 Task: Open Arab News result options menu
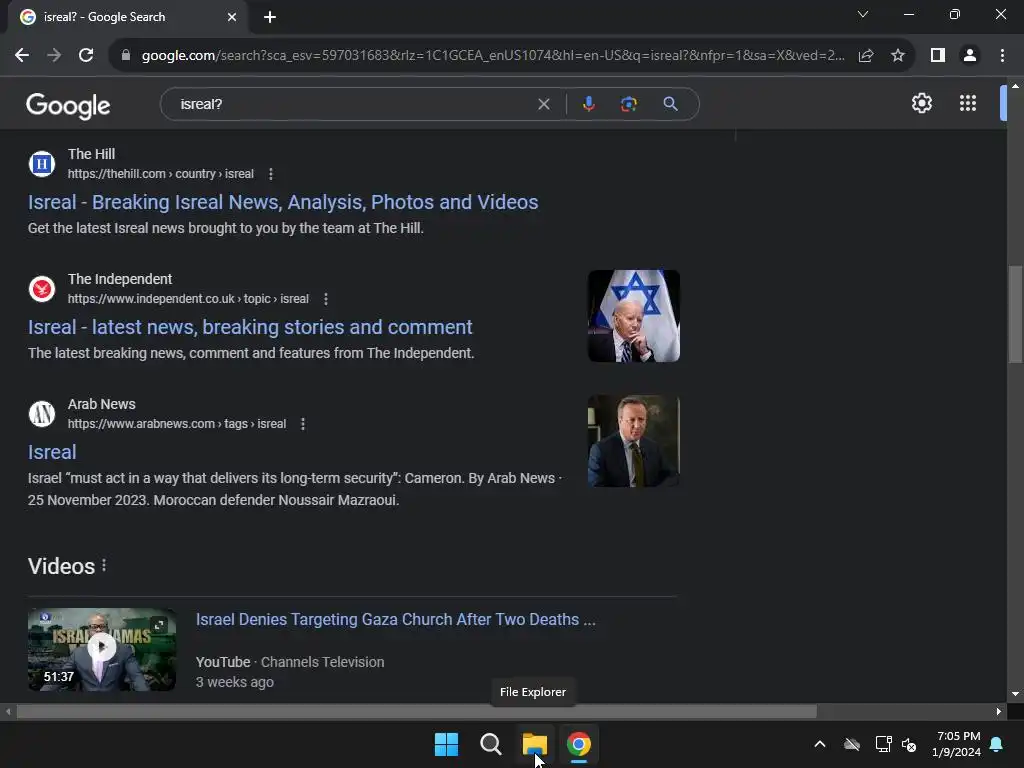(x=303, y=424)
